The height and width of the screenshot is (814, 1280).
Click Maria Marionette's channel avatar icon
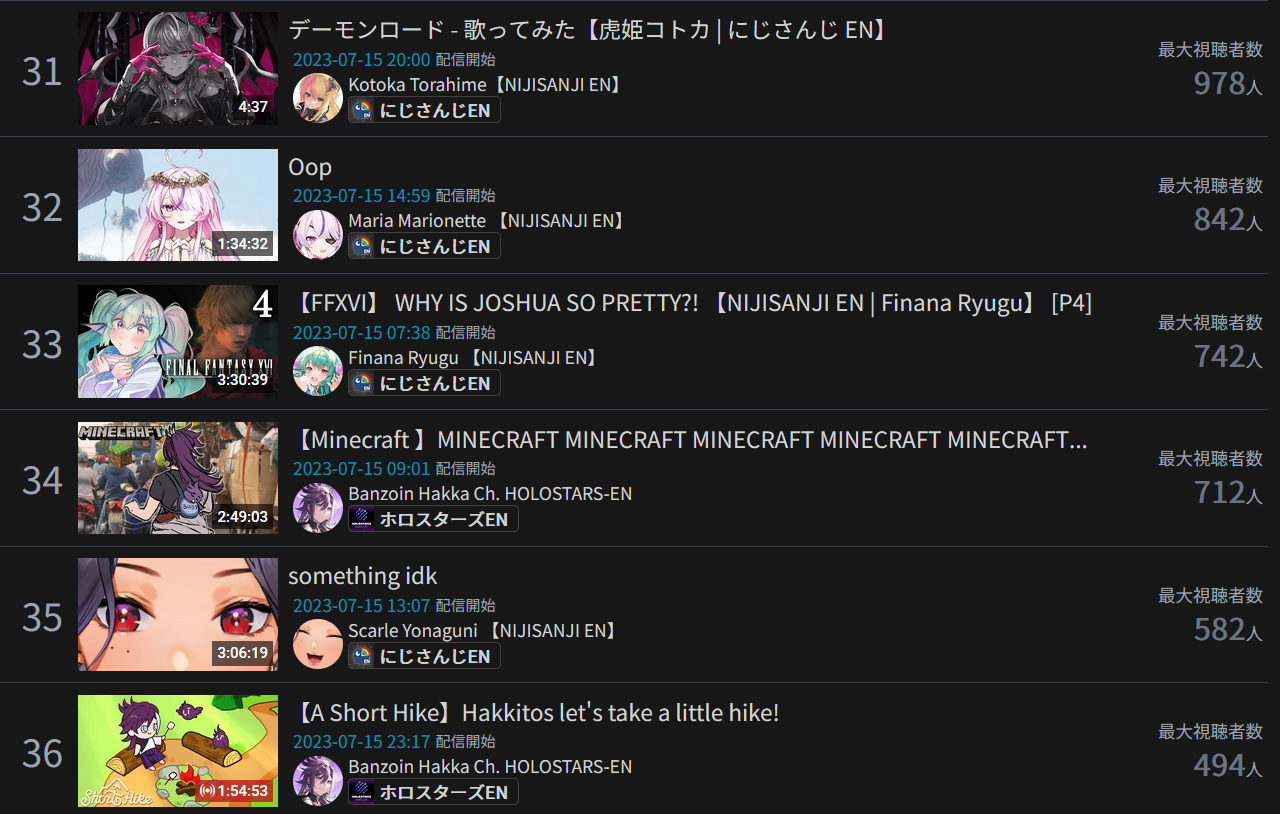pyautogui.click(x=318, y=234)
